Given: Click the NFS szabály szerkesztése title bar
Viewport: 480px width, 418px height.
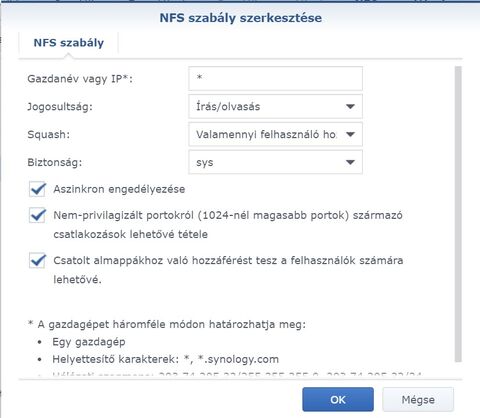Looking at the screenshot, I should [241, 18].
